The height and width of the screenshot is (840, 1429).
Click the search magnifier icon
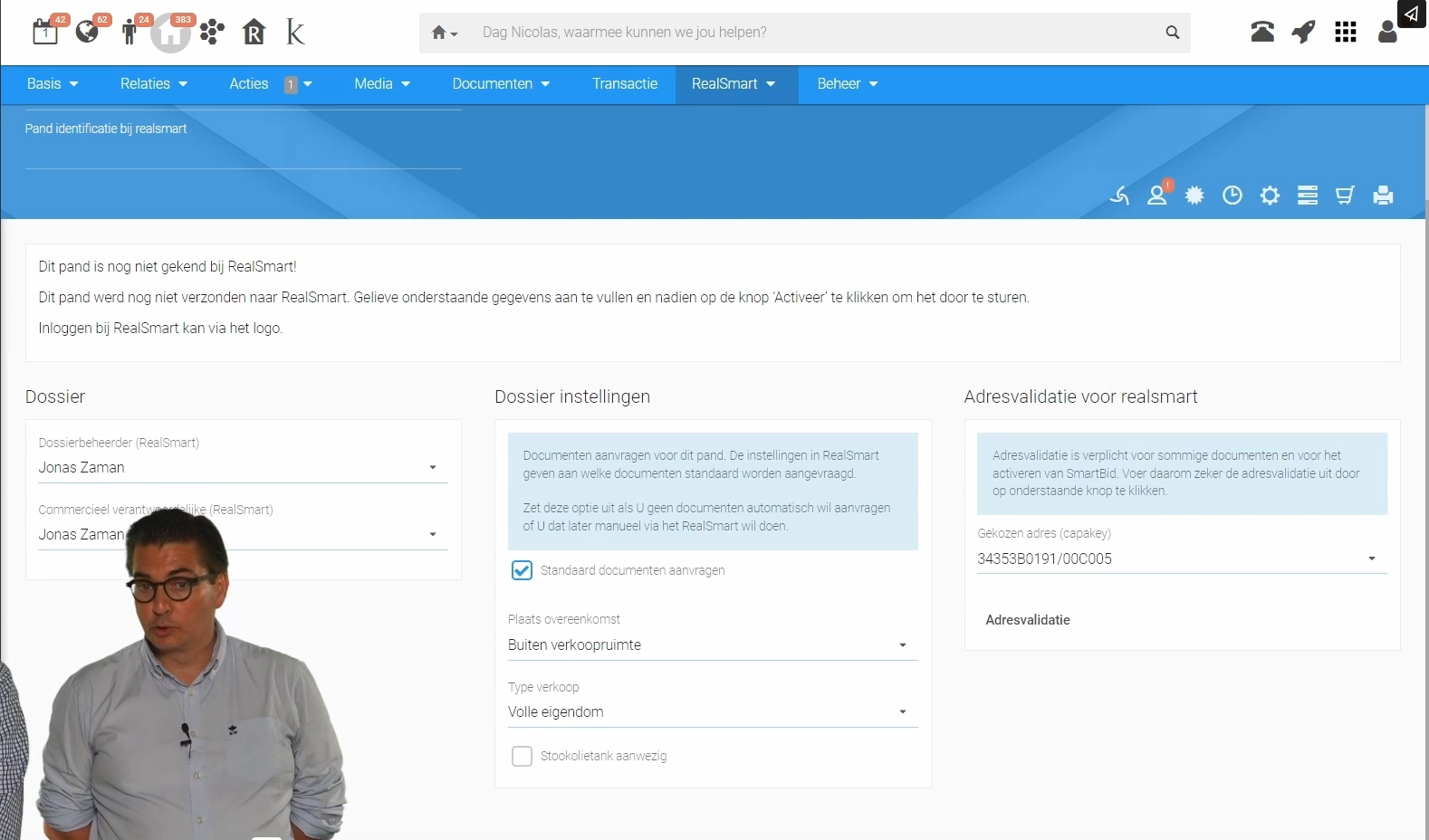(x=1173, y=33)
